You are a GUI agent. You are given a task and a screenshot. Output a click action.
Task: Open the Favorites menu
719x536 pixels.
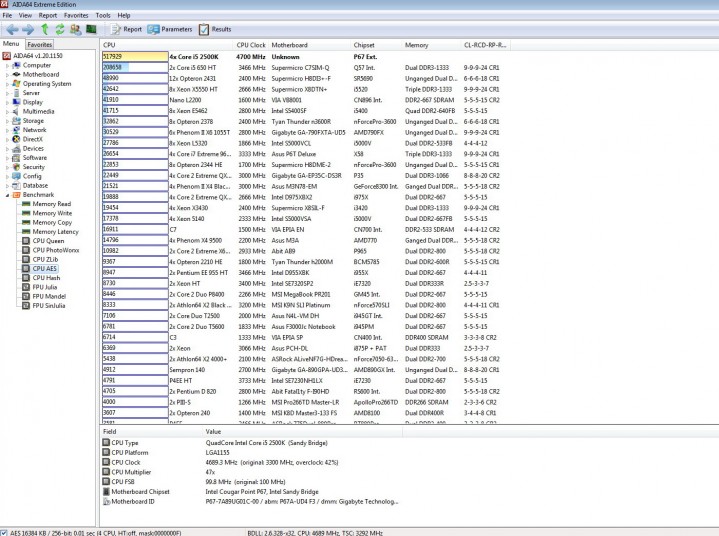click(76, 15)
